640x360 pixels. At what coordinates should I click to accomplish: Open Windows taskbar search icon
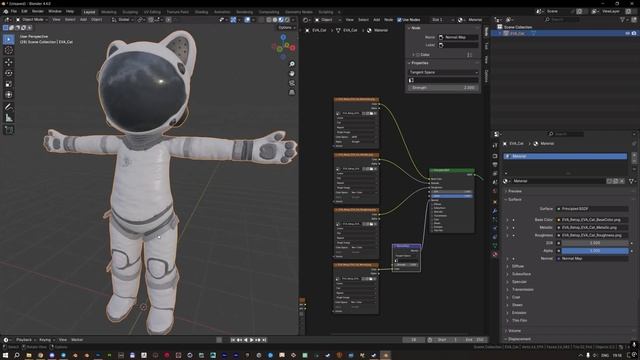17,356
